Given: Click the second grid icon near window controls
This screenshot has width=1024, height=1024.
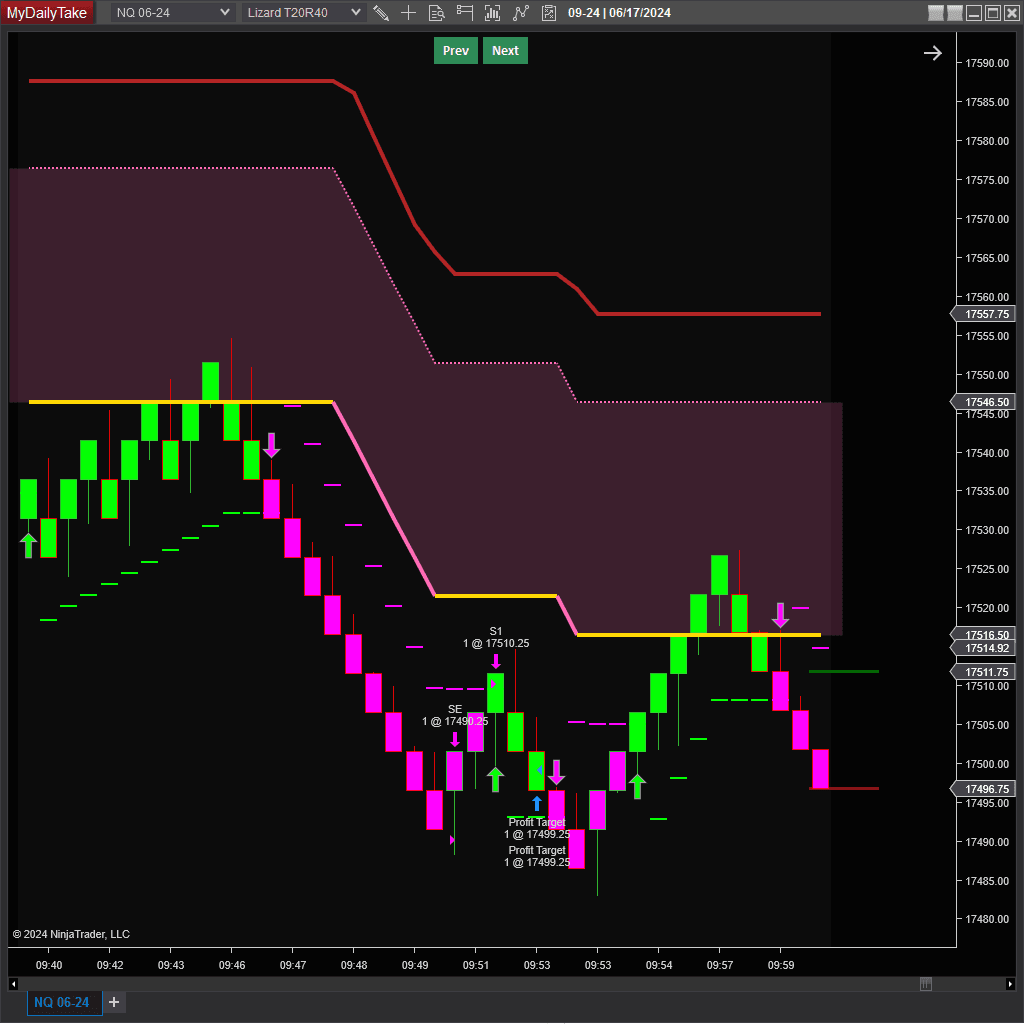Looking at the screenshot, I should (956, 13).
